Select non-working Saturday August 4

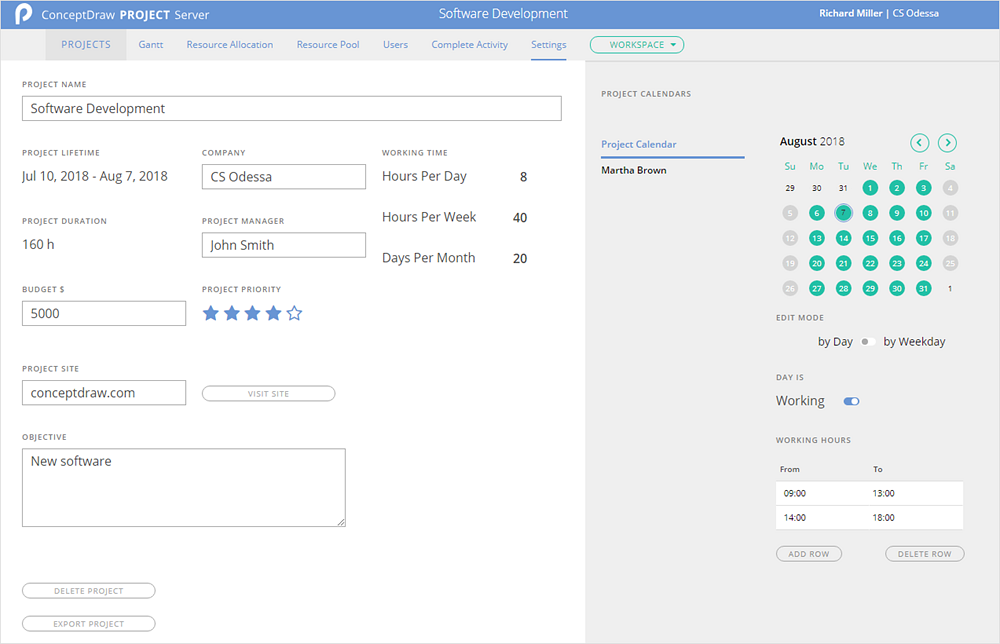point(950,188)
